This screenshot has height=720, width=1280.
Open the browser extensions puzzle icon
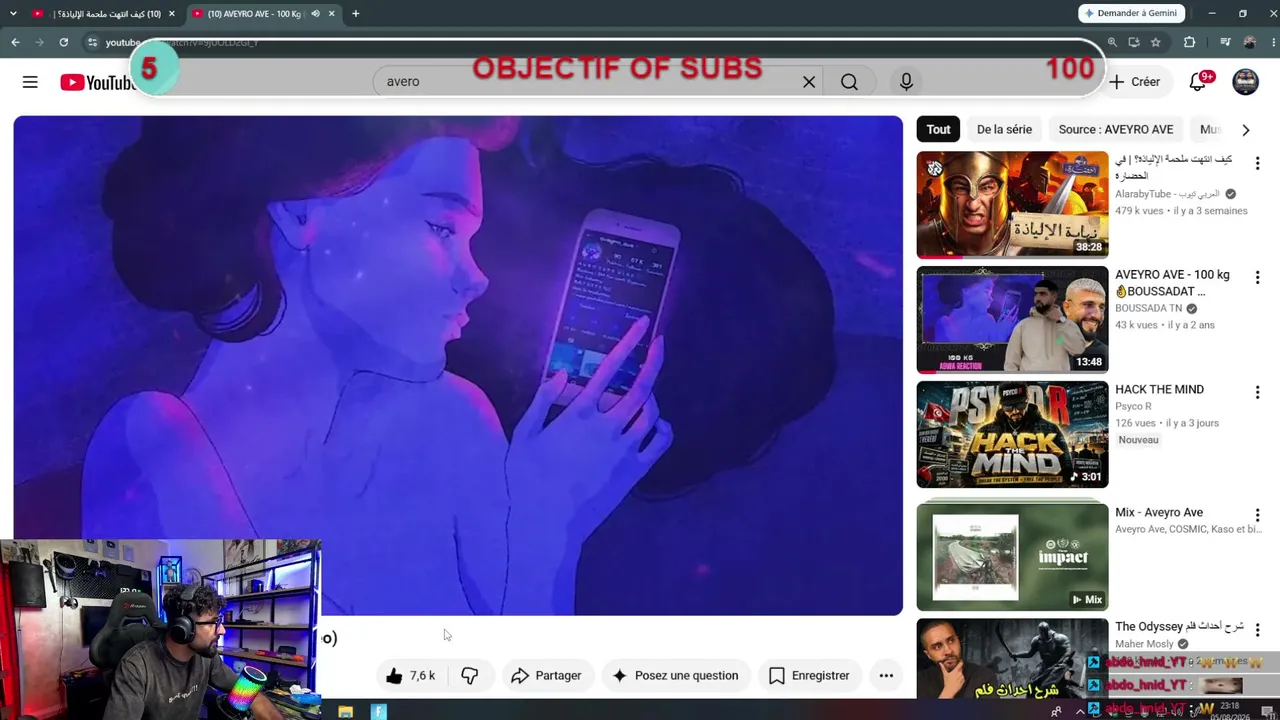coord(1189,42)
